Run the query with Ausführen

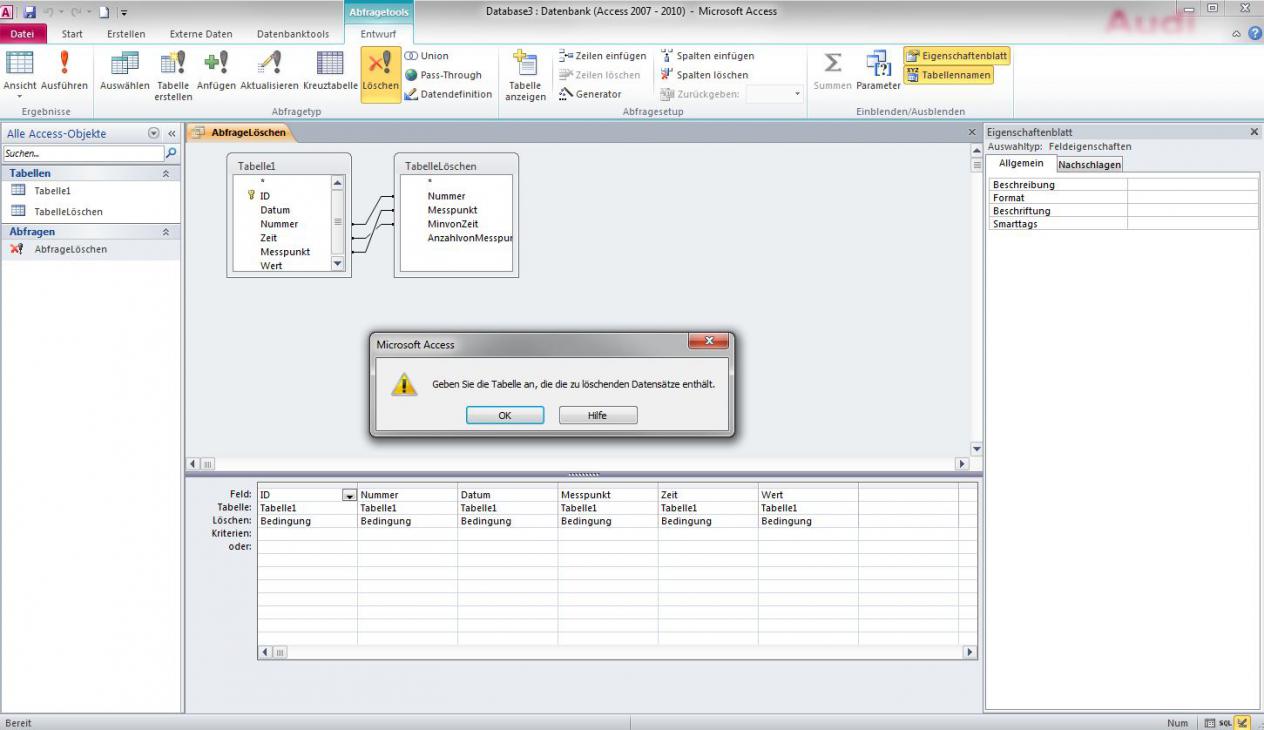[64, 72]
